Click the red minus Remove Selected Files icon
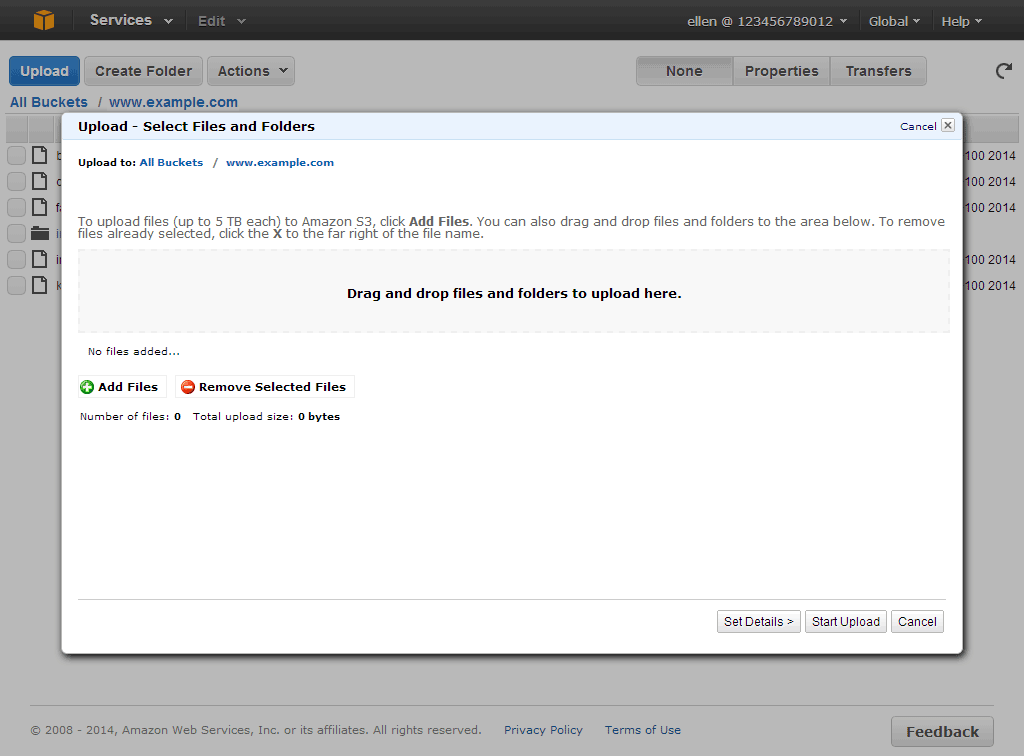 coord(188,387)
